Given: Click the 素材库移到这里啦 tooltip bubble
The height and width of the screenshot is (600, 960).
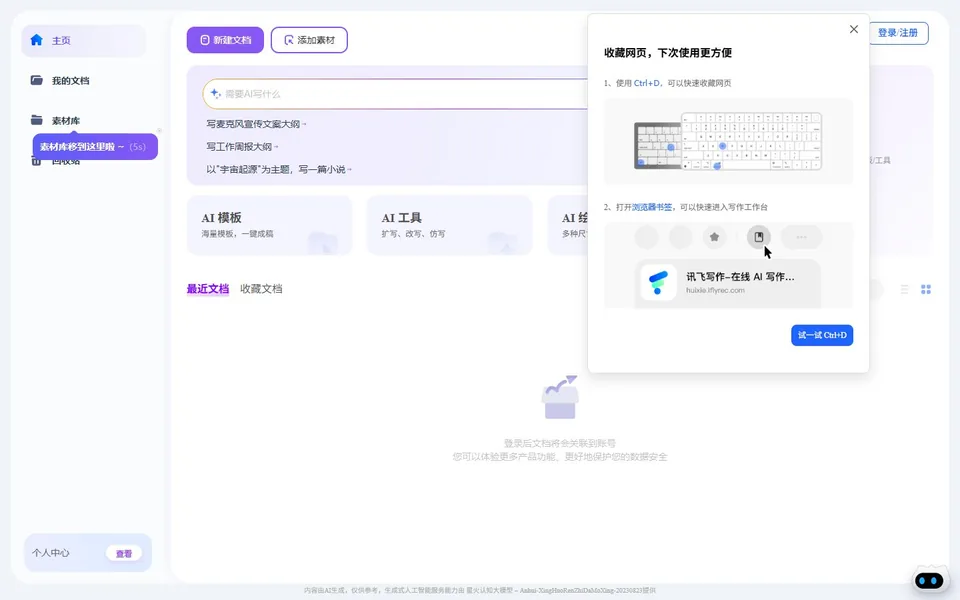Looking at the screenshot, I should point(96,147).
